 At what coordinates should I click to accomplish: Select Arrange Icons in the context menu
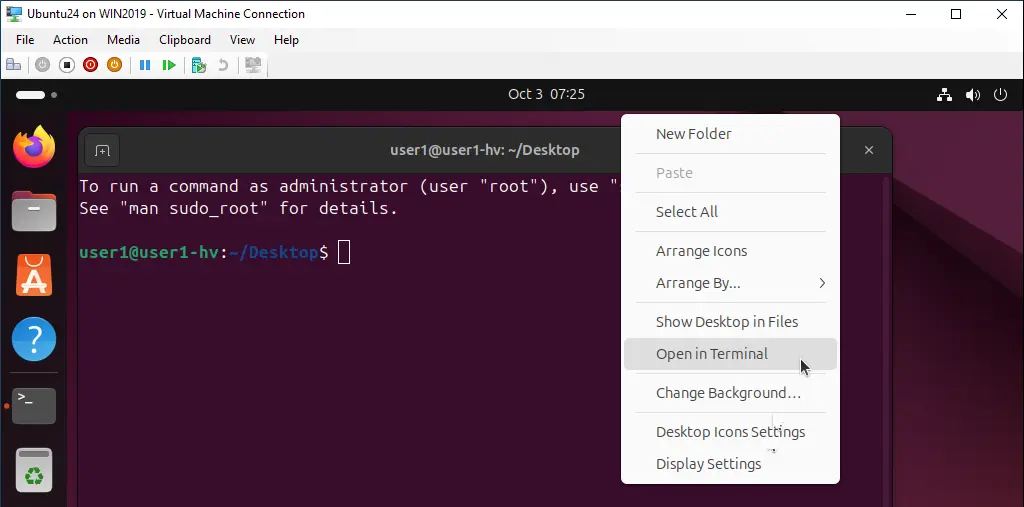point(730,251)
